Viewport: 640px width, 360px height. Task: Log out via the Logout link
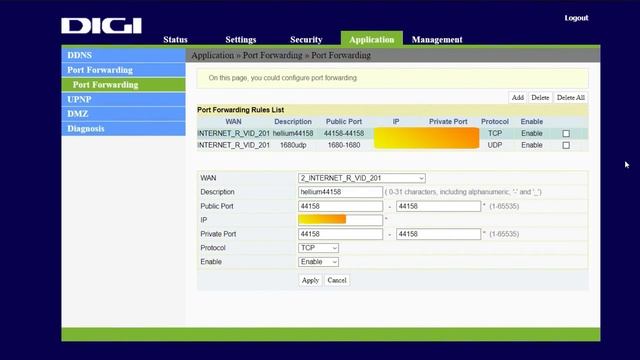[576, 18]
